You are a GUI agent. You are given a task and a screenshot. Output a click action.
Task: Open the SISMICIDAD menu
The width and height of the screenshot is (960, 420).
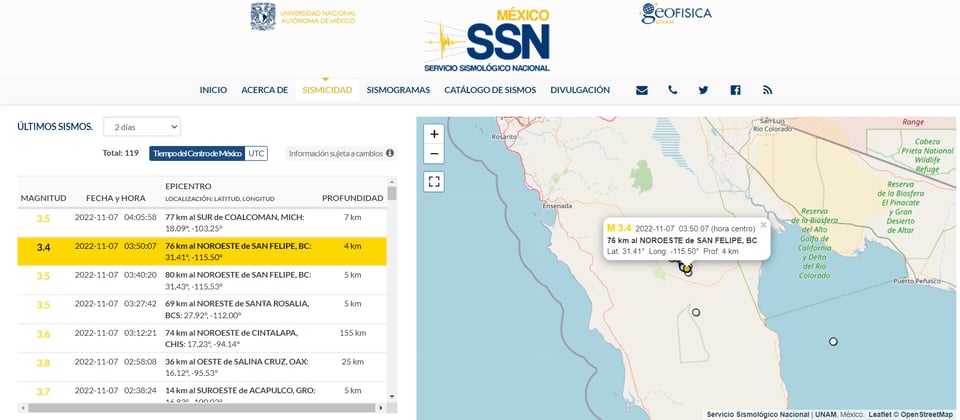click(x=327, y=90)
